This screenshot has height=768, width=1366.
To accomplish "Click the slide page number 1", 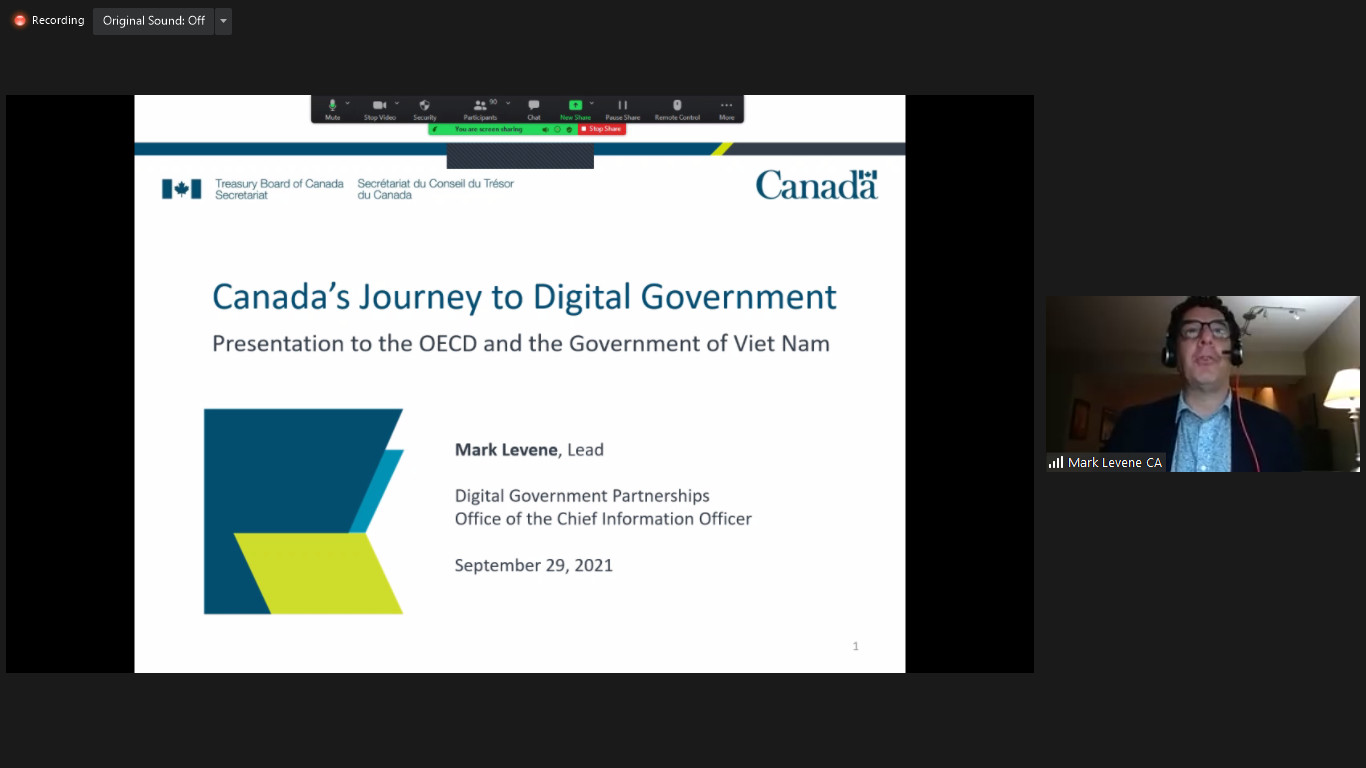I will (x=855, y=646).
